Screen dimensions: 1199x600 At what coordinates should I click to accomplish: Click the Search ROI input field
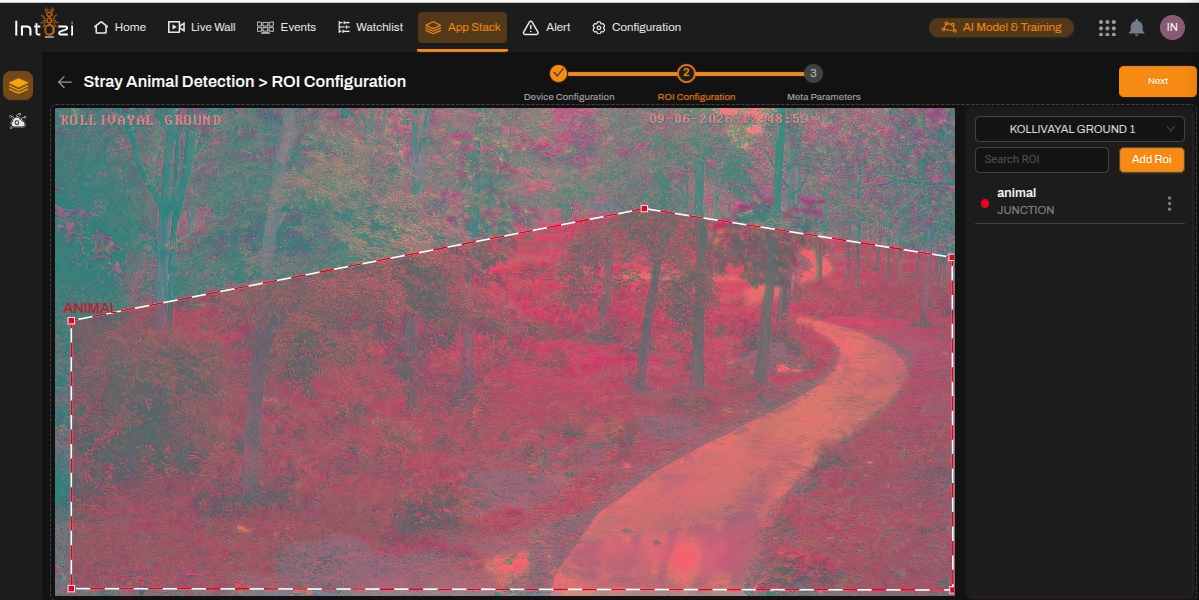pyautogui.click(x=1041, y=160)
